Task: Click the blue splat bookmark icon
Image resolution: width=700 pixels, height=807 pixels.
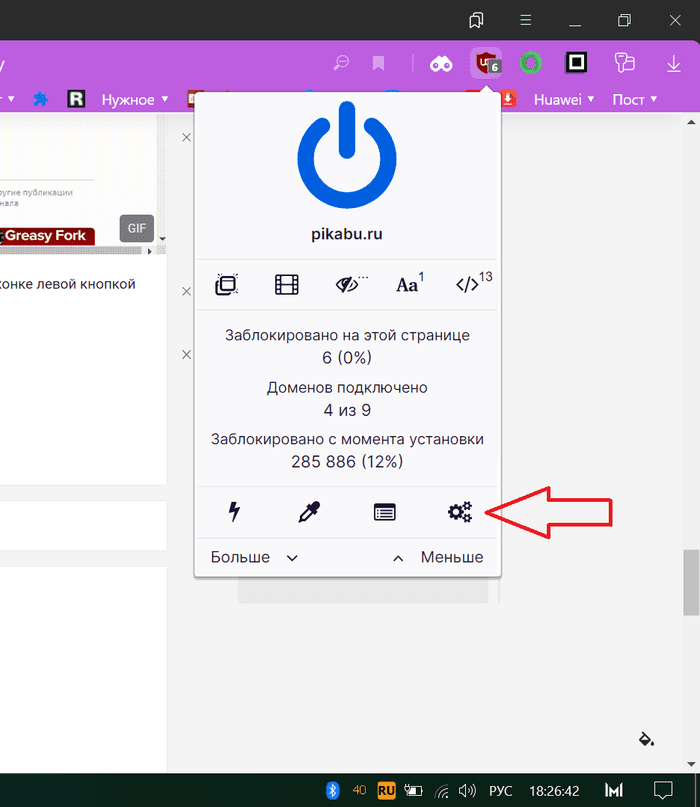Action: [41, 99]
